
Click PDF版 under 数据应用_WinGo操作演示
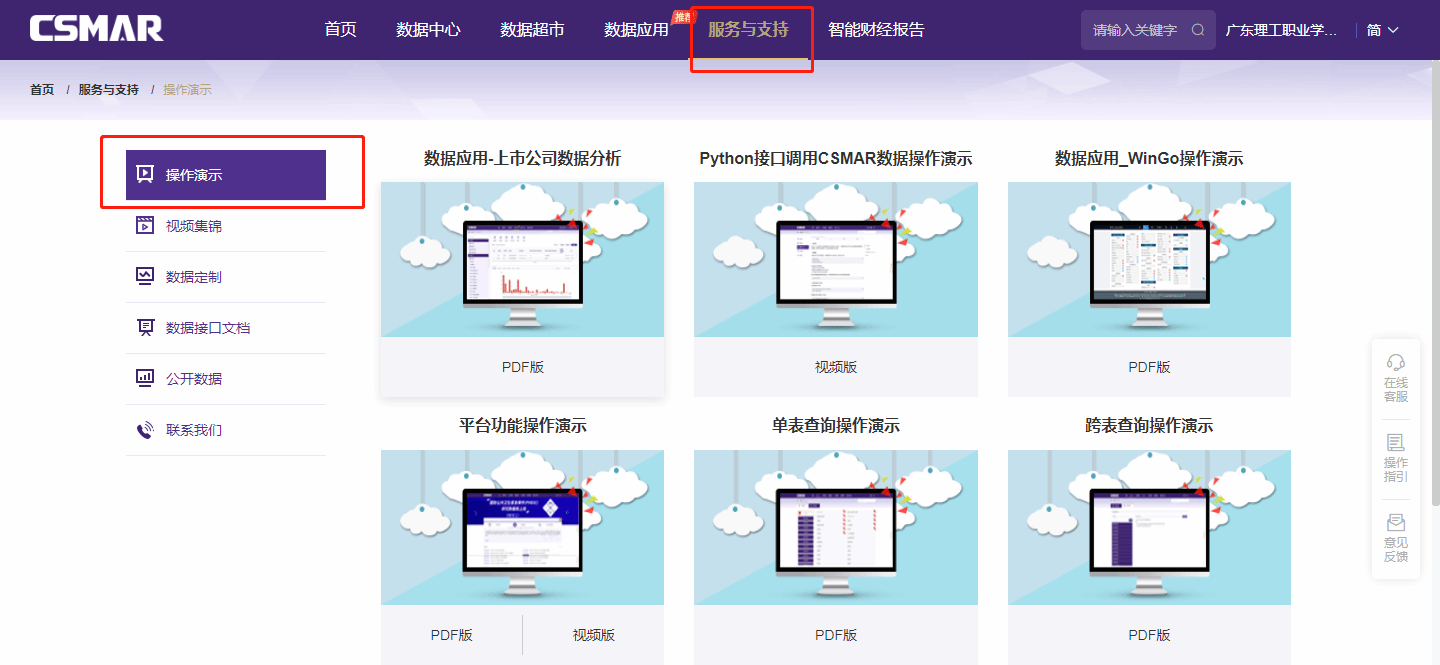pyautogui.click(x=1149, y=367)
